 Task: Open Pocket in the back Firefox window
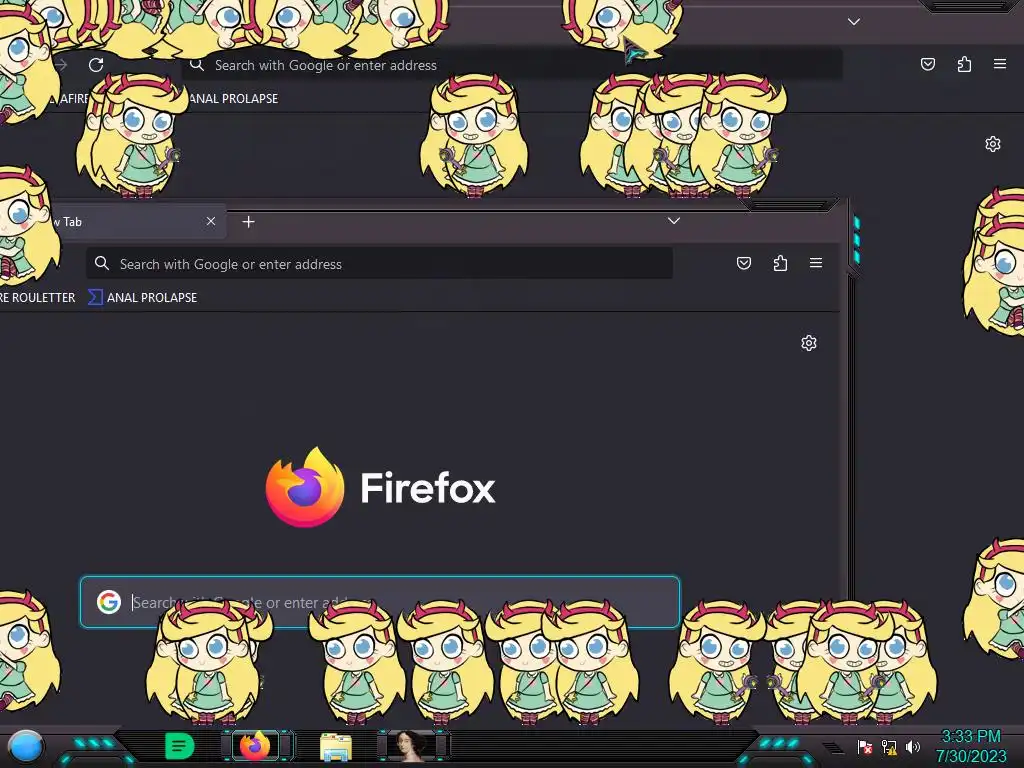point(927,64)
